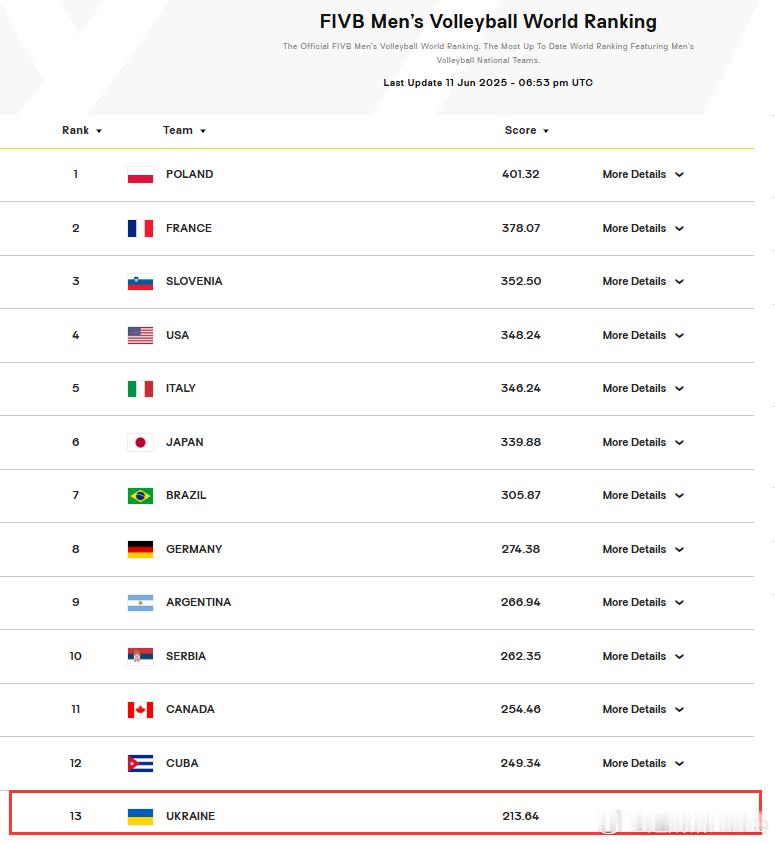Show More Details for Germany
775x843 pixels.
pos(643,549)
